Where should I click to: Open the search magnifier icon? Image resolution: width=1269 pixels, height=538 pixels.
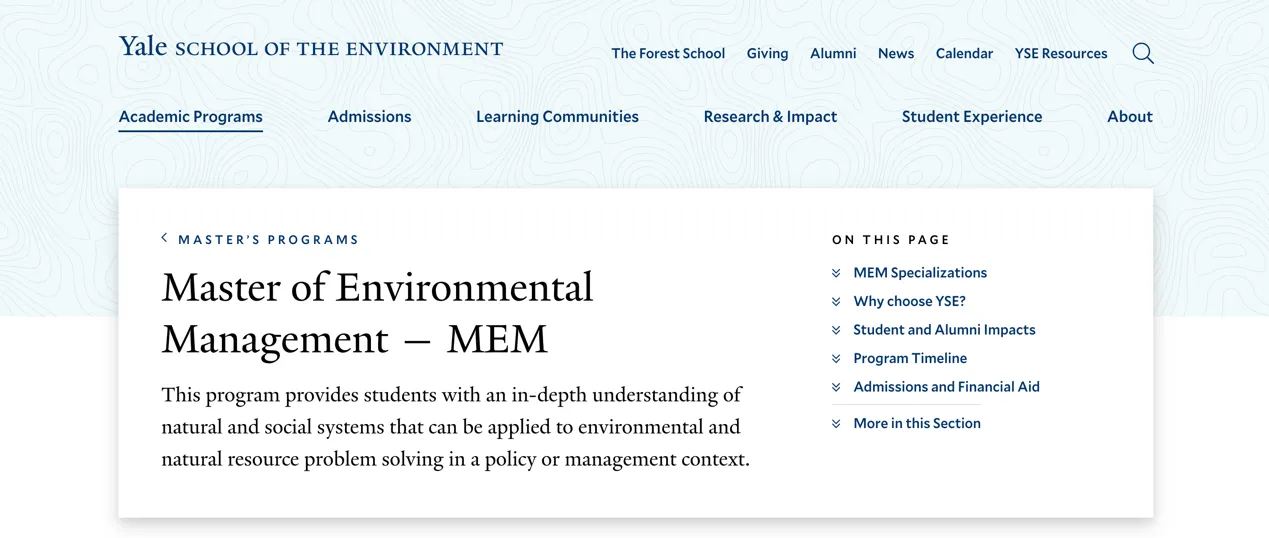pyautogui.click(x=1142, y=53)
